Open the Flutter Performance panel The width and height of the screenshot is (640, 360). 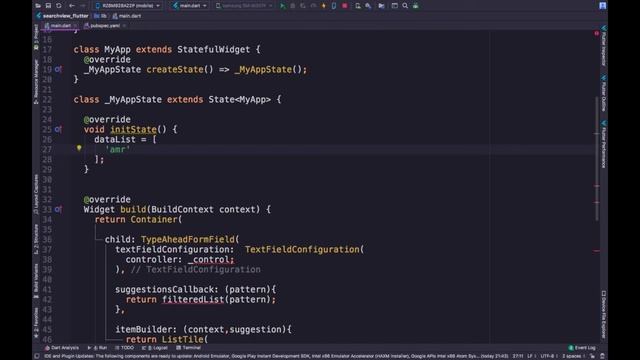coord(604,144)
